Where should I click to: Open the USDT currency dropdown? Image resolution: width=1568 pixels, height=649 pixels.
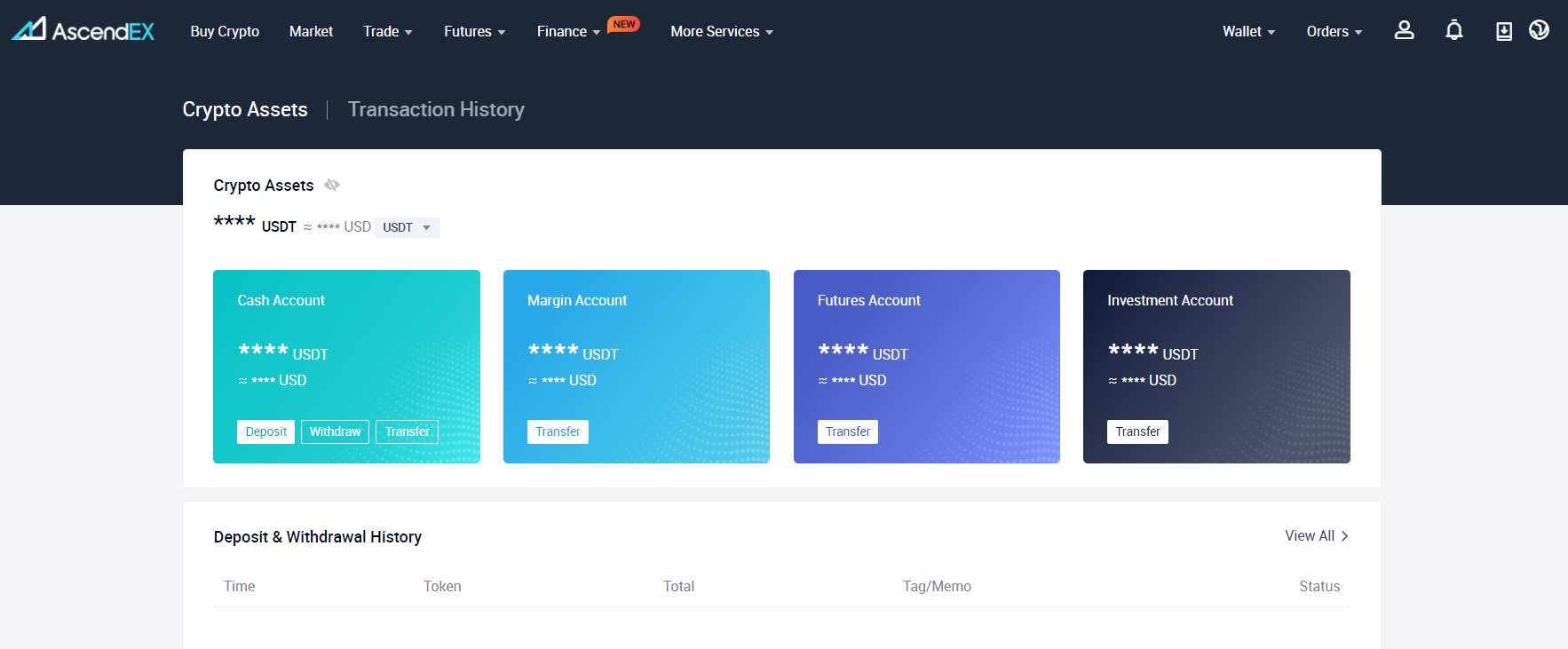(407, 227)
